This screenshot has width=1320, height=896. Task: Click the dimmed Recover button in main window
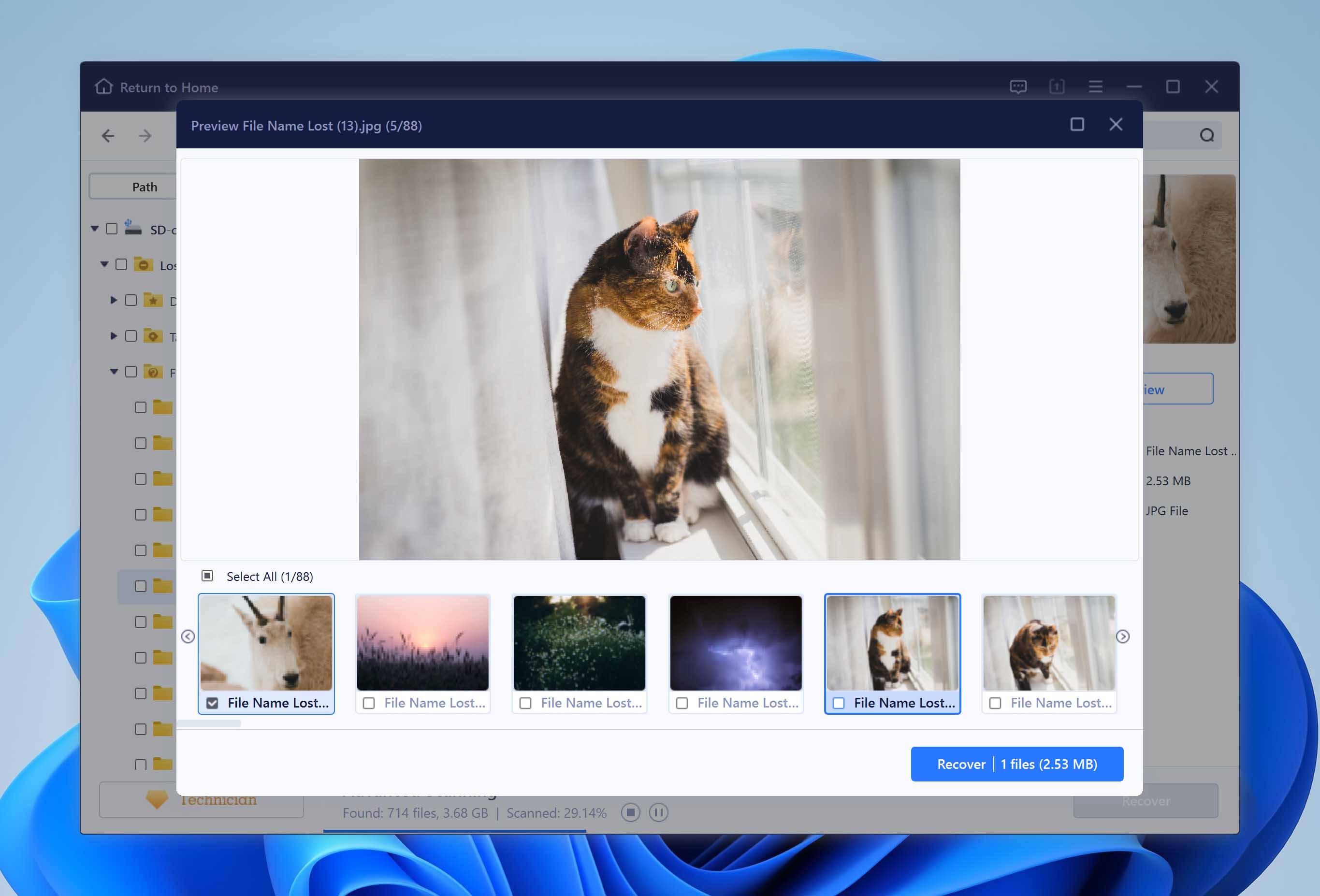point(1146,801)
